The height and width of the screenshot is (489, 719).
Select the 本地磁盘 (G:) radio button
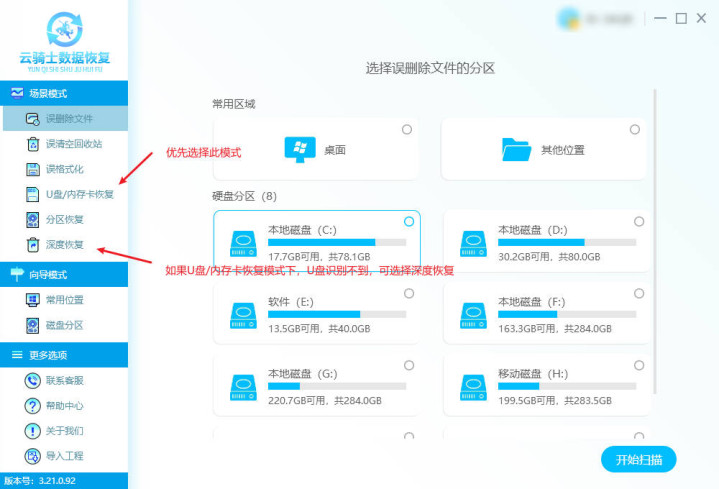tap(409, 365)
